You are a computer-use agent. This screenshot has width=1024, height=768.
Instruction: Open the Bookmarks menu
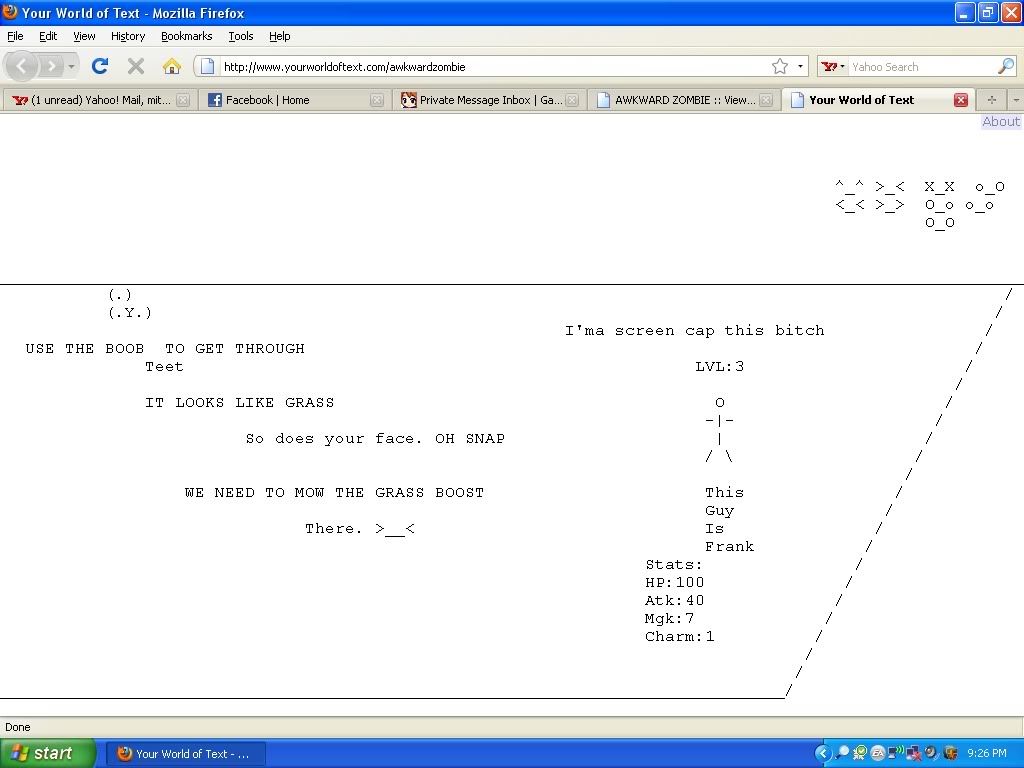187,36
